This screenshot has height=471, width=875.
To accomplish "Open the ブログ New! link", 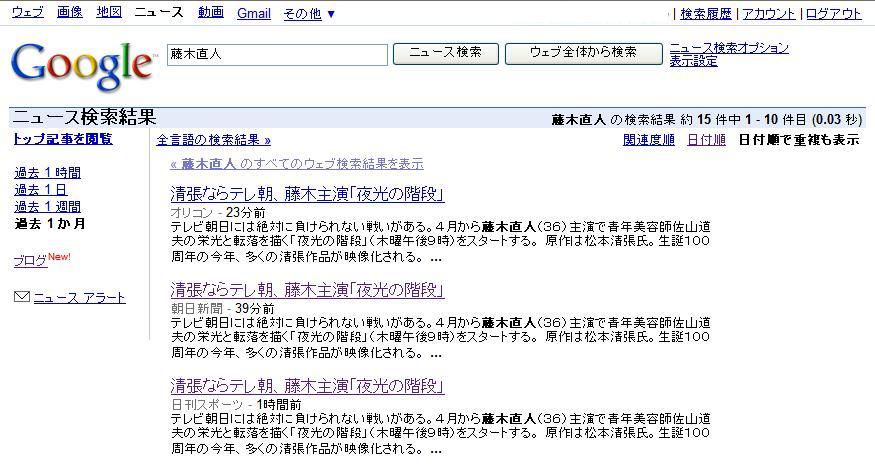I will coord(42,259).
